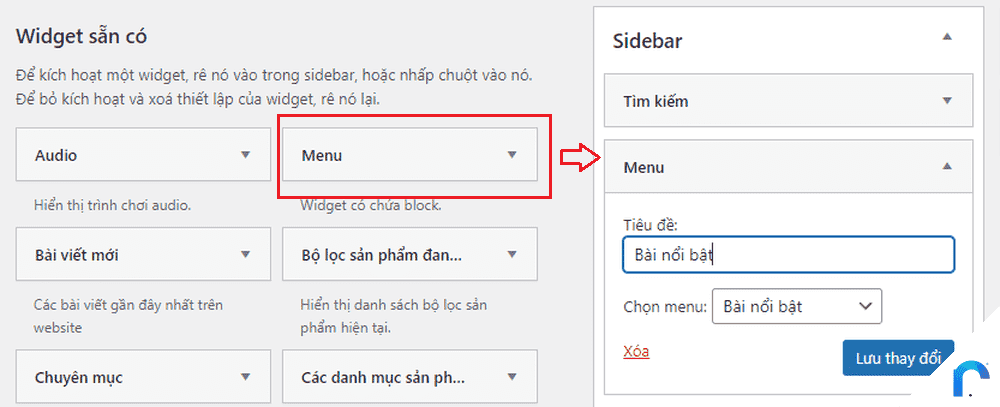Click the Sidebar heading

click(x=647, y=41)
